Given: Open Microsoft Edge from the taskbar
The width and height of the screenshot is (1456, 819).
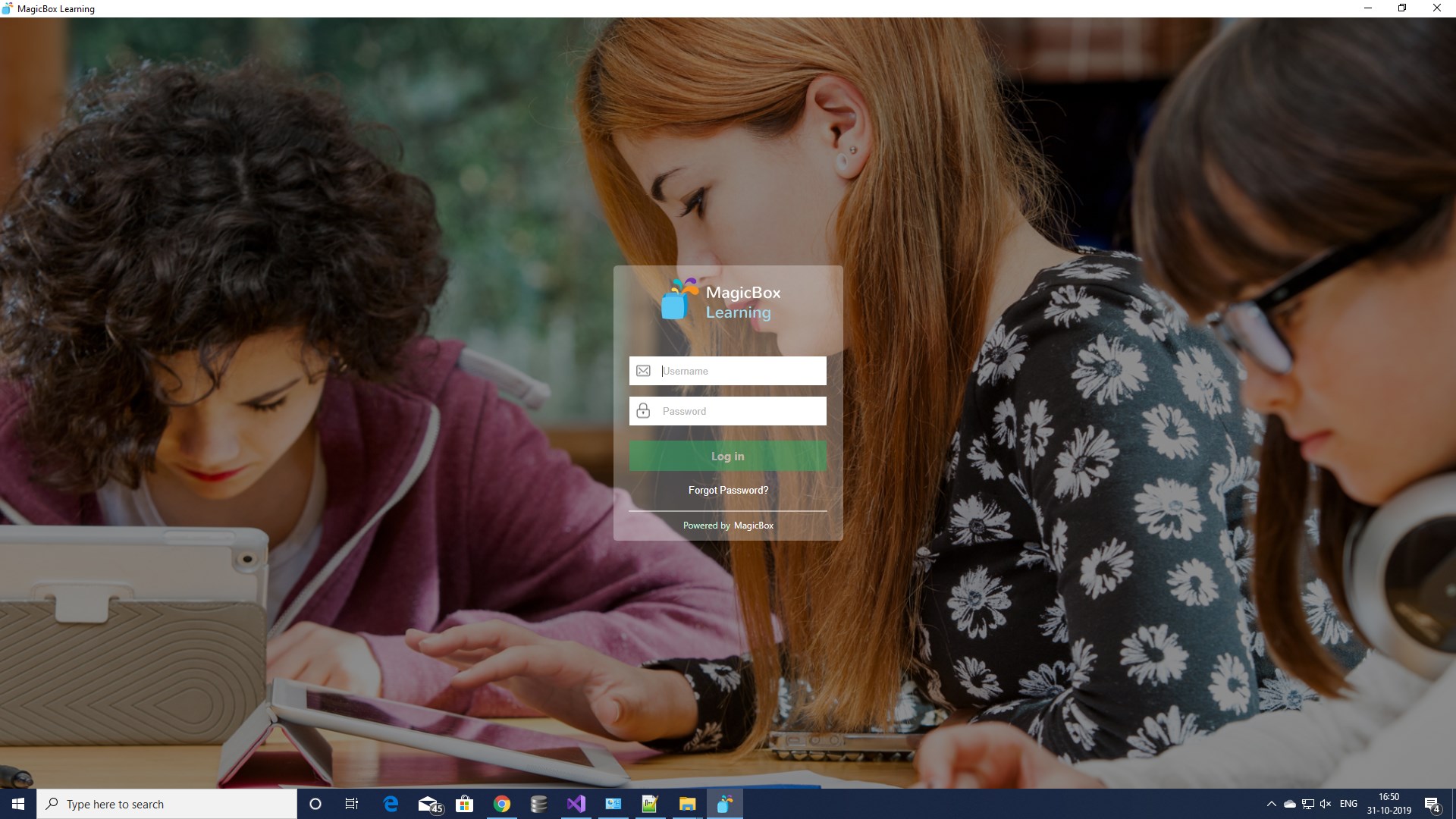Looking at the screenshot, I should pos(391,804).
